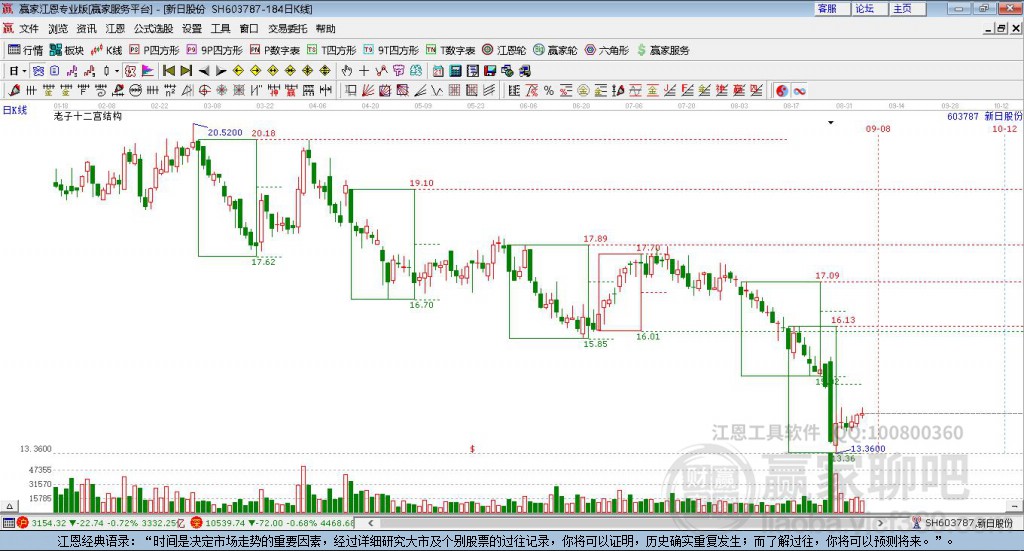1024x551 pixels.
Task: Select the crosshair cursor tool
Action: click(x=364, y=71)
